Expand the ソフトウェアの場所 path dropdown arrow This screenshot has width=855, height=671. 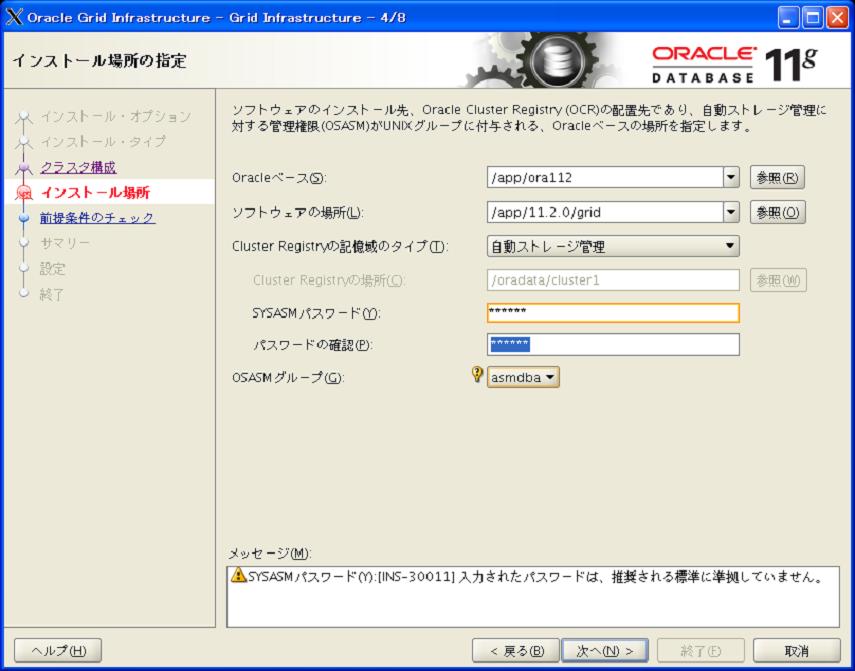[x=731, y=212]
